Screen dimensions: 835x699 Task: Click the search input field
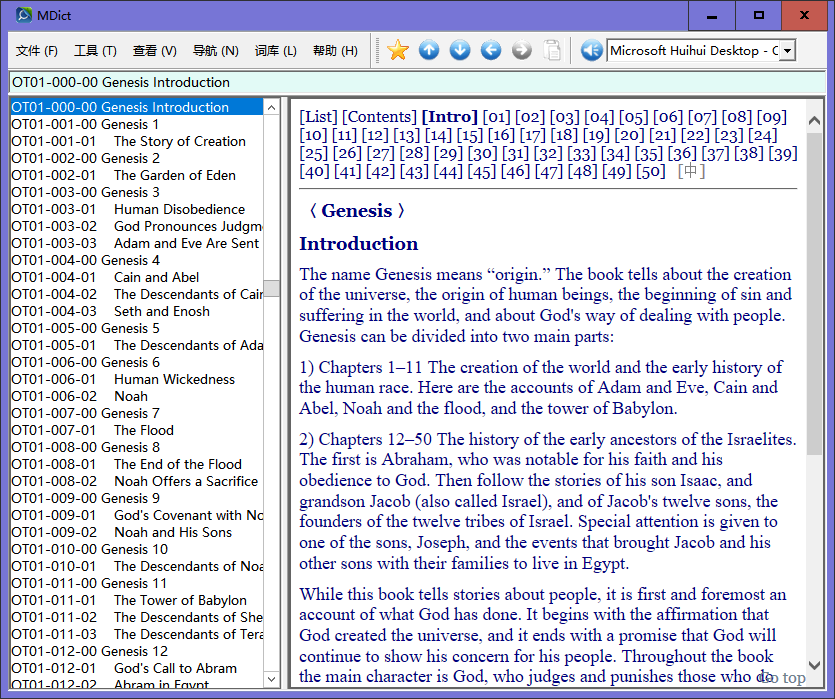(x=418, y=83)
